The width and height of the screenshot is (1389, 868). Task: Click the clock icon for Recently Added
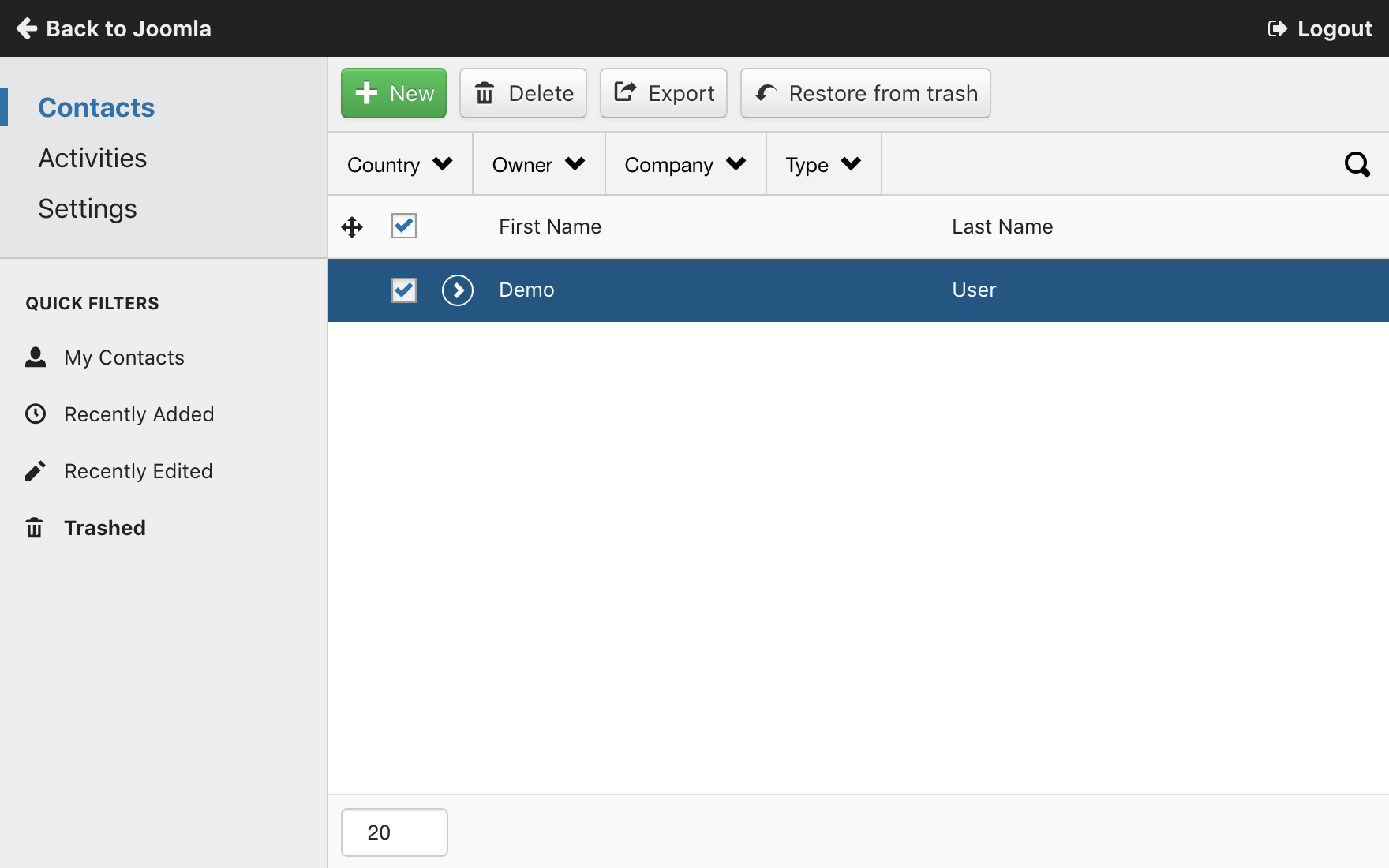(36, 414)
